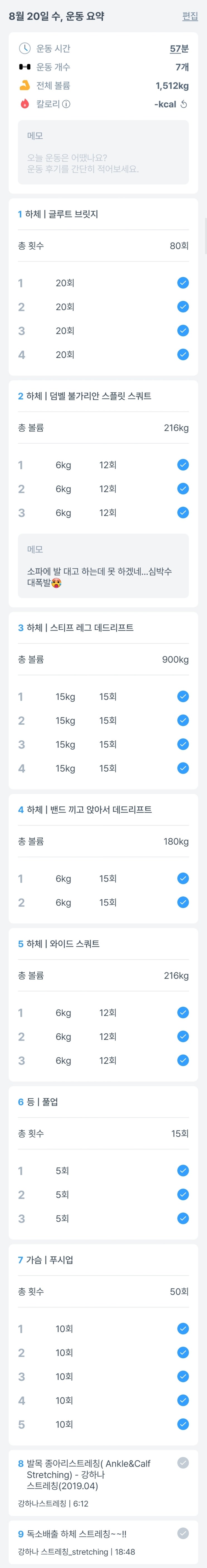207x1568 pixels.
Task: Click the workout 메모 input box
Action: (x=104, y=152)
